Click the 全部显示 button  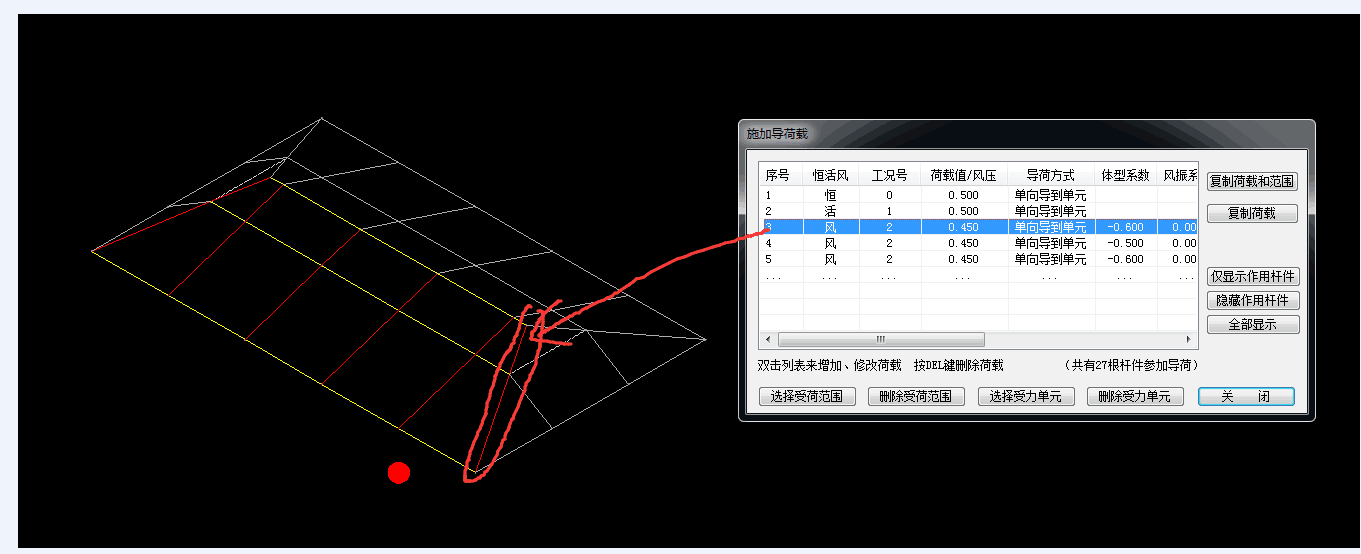click(x=1253, y=324)
